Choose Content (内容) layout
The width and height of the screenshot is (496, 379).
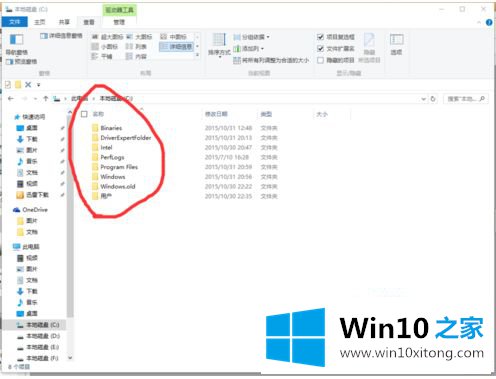tap(136, 56)
